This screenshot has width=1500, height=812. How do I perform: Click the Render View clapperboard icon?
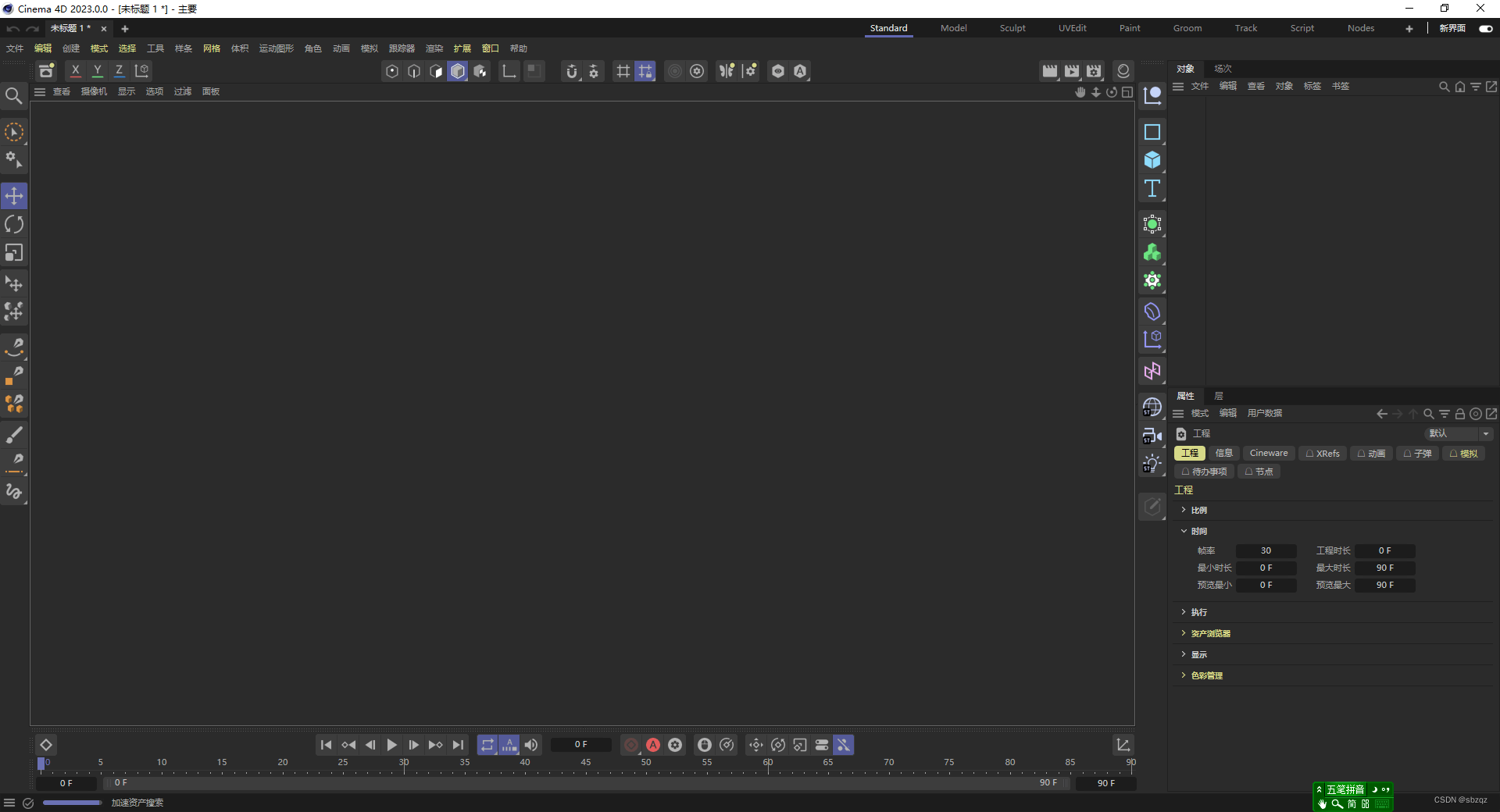point(1050,71)
